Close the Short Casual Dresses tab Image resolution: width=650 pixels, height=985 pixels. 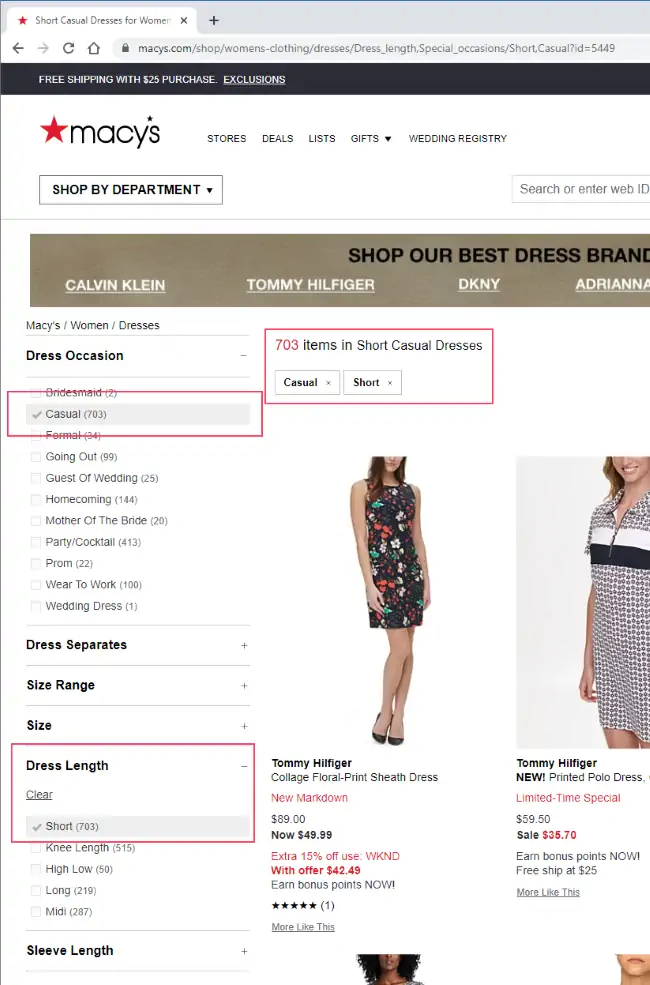coord(183,20)
